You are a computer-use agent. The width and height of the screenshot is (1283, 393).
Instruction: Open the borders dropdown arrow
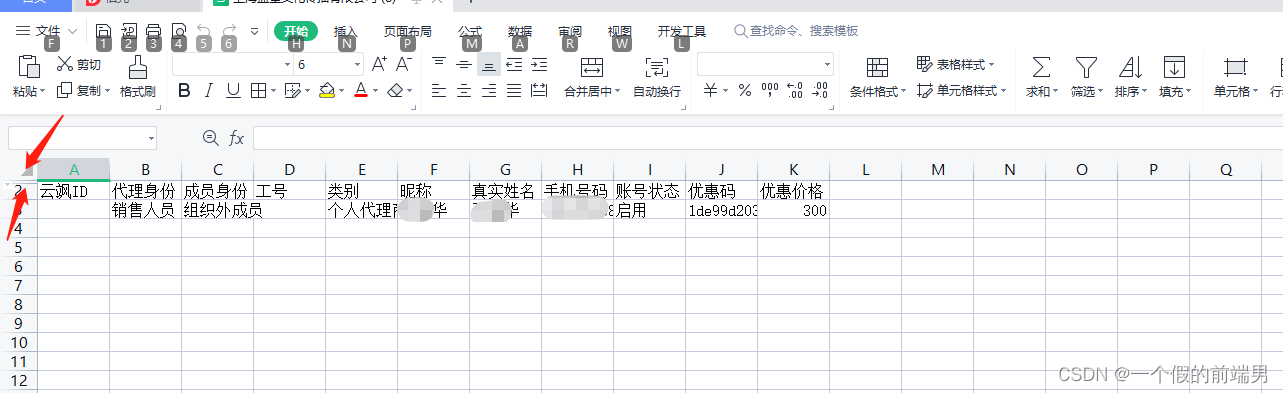click(x=273, y=91)
